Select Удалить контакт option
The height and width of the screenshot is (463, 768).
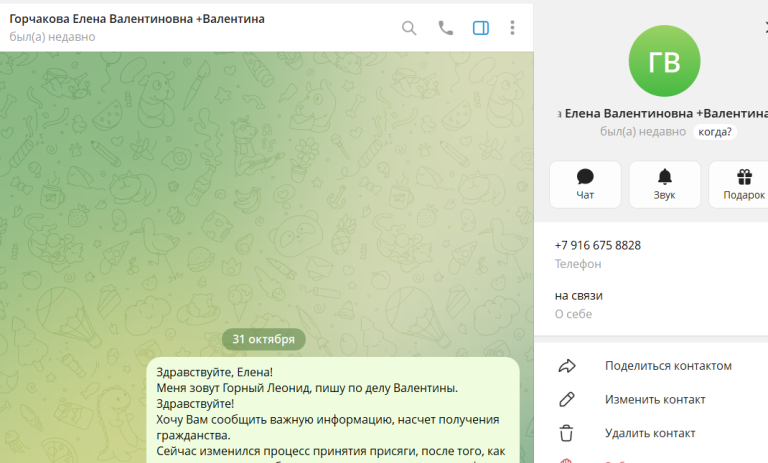[x=651, y=433]
